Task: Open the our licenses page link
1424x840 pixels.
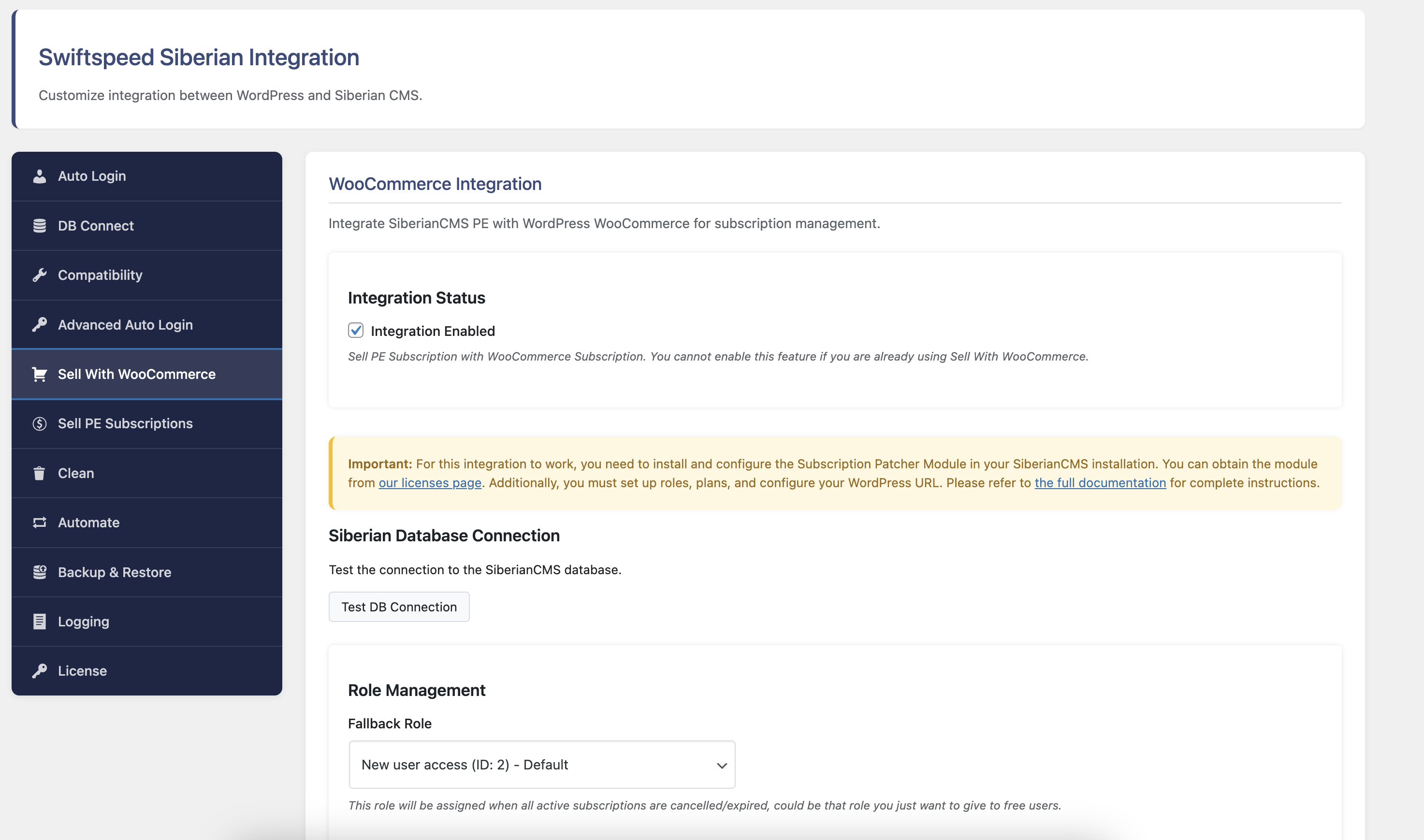Action: (430, 483)
